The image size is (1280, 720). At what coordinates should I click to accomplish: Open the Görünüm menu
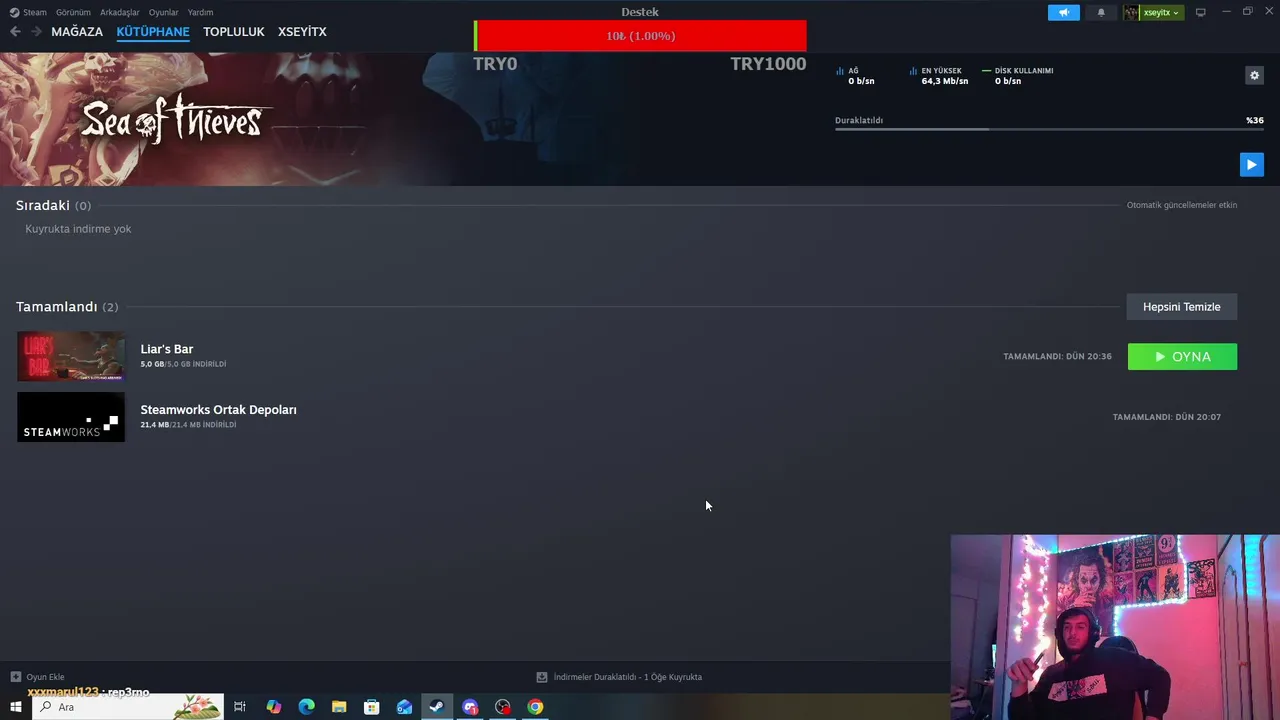click(73, 12)
